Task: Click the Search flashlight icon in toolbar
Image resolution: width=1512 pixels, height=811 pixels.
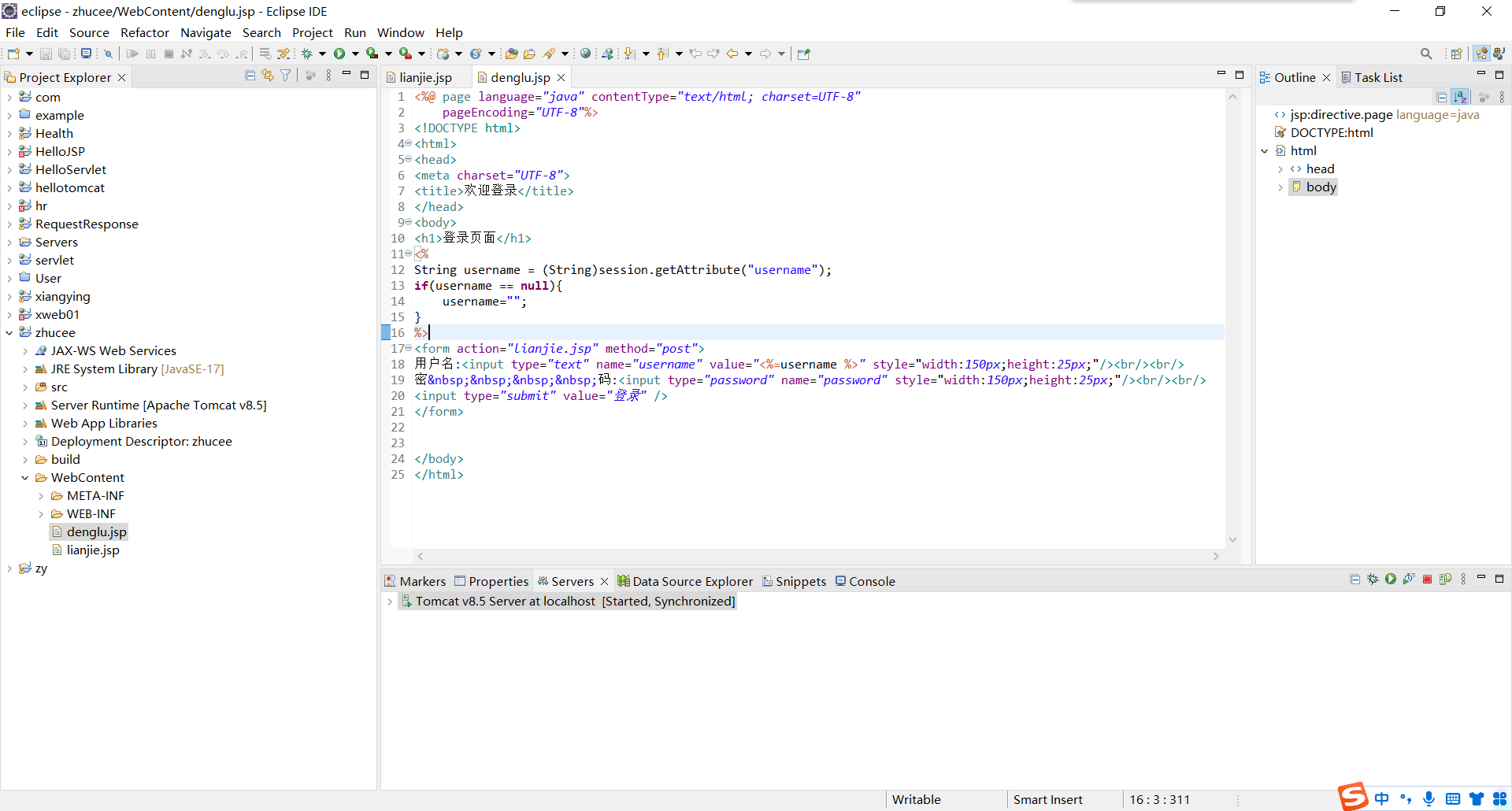Action: [x=550, y=54]
